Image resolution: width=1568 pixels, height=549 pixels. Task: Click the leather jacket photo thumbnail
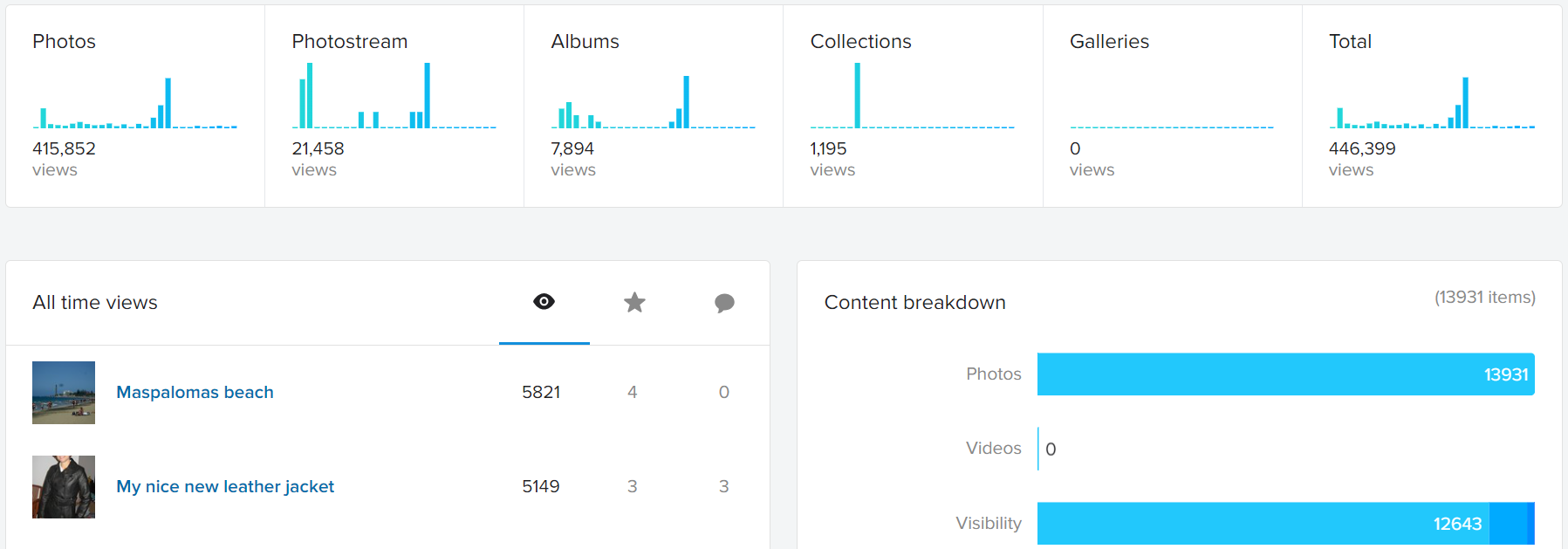pyautogui.click(x=64, y=487)
